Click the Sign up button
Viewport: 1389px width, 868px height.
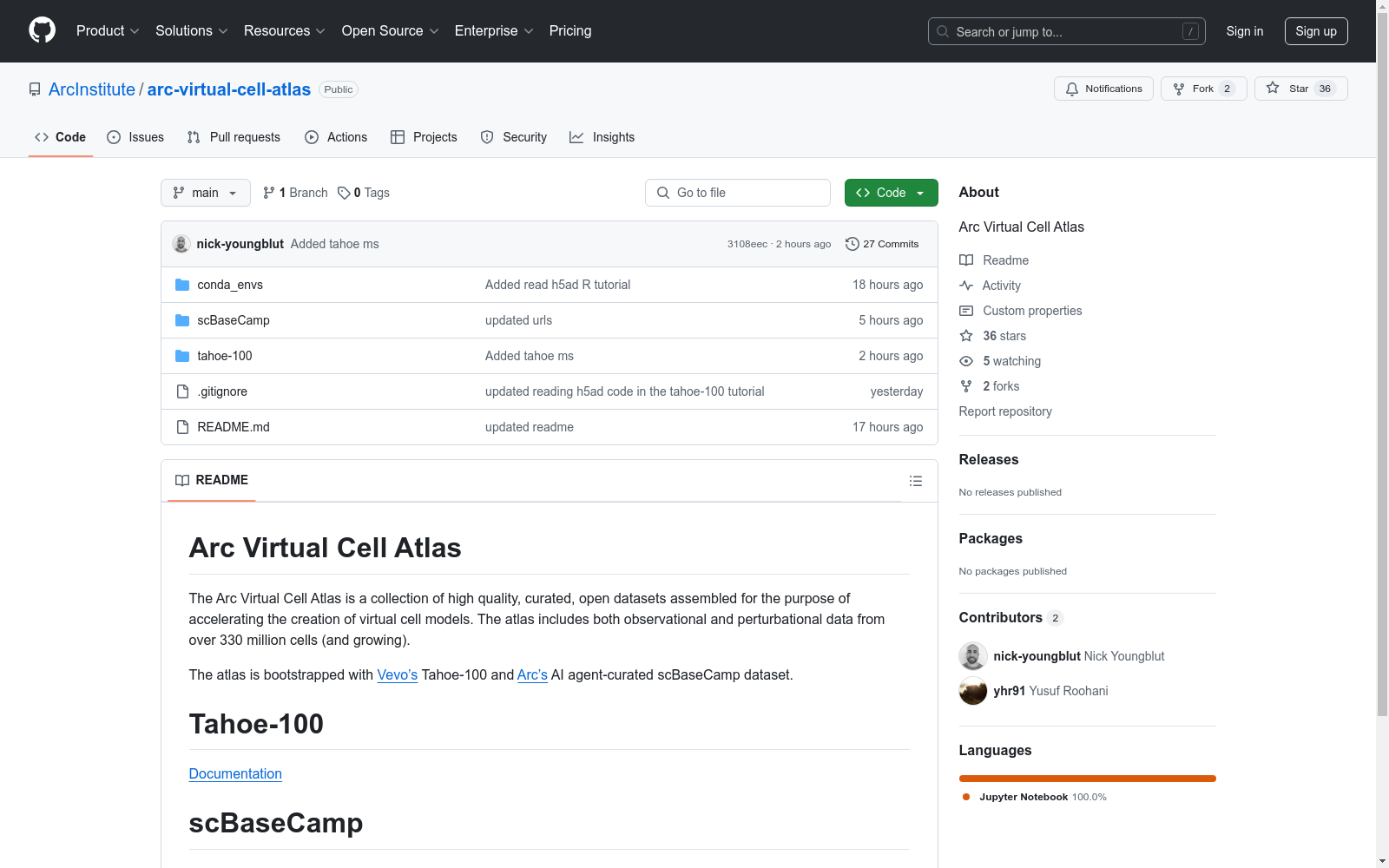(1315, 31)
